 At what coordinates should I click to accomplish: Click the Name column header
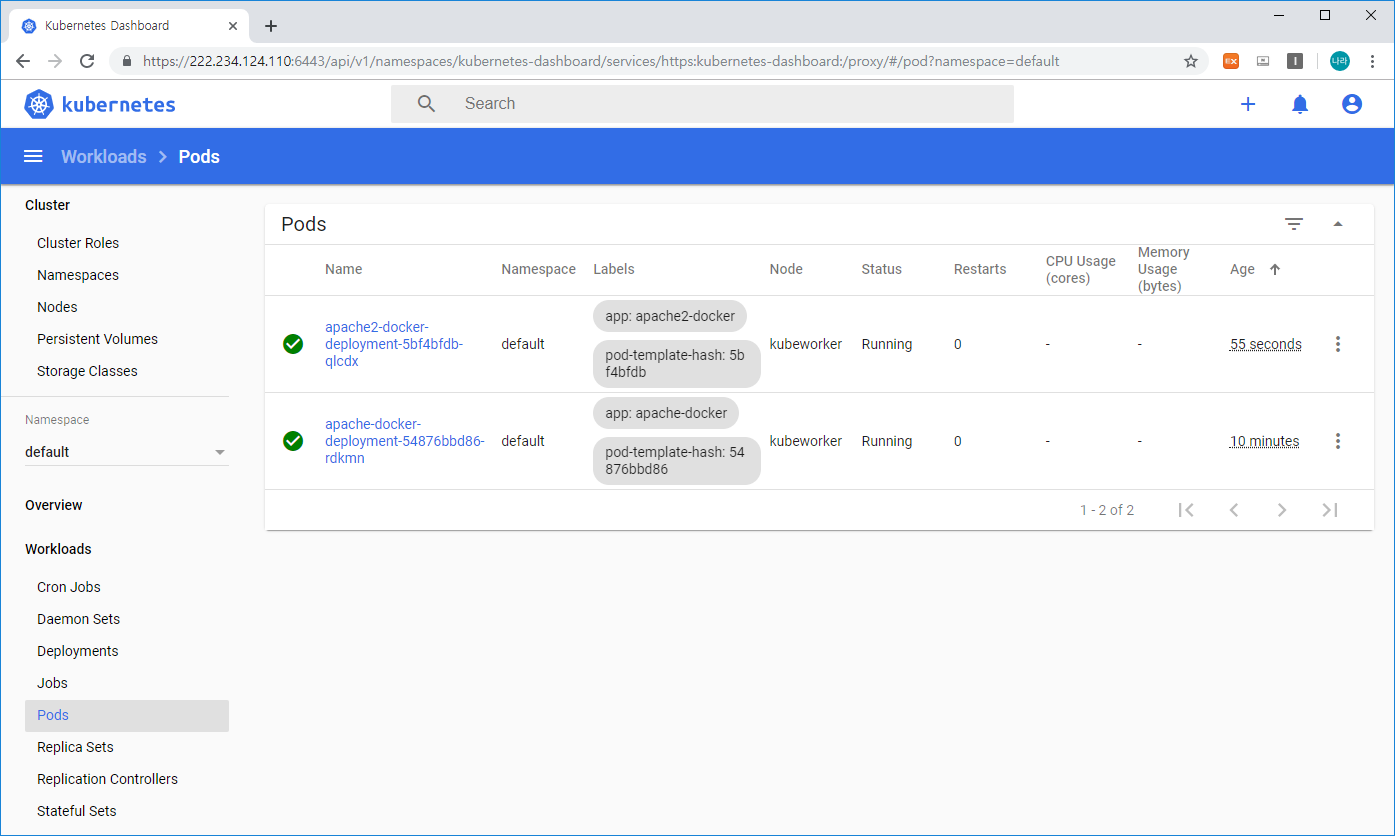[344, 269]
